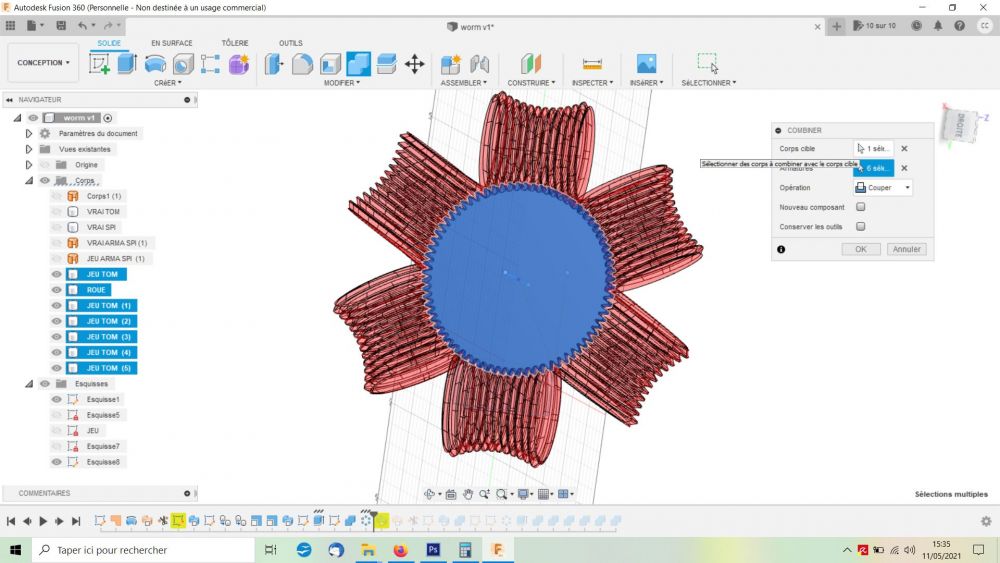Activate the Move/Copy cross-arrow tool
Image resolution: width=1000 pixels, height=563 pixels.
(414, 64)
